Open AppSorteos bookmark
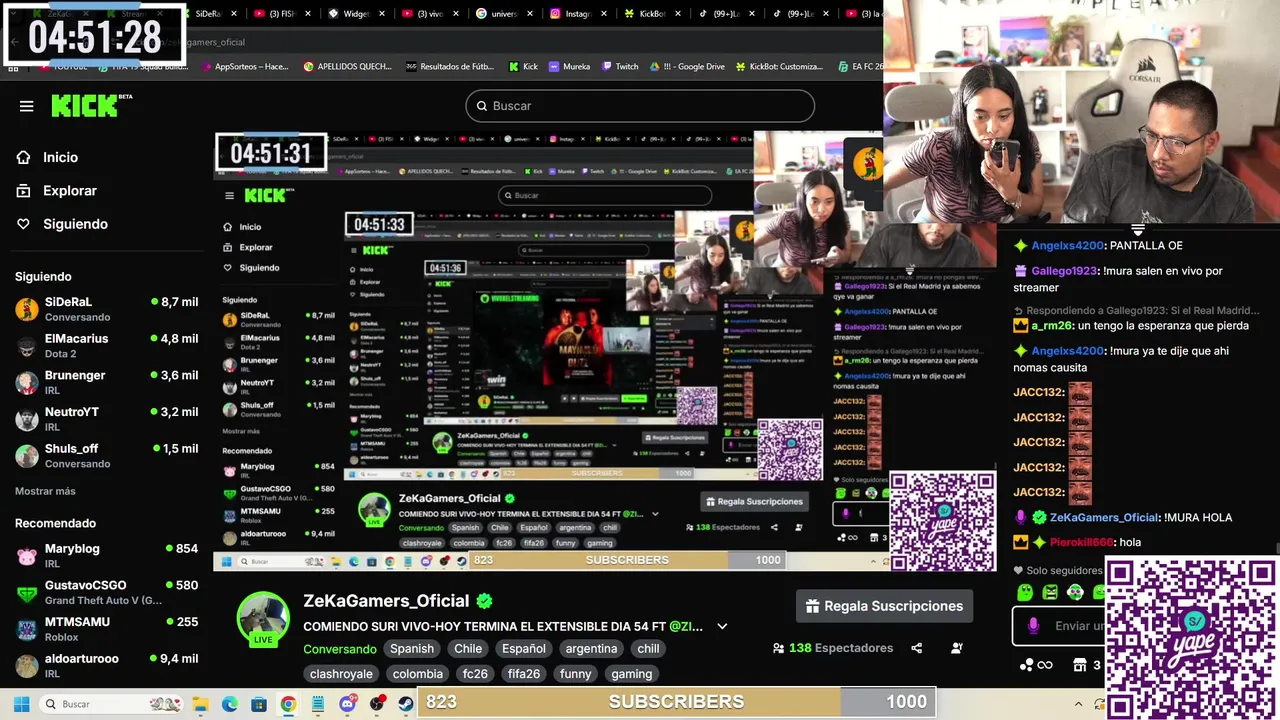The image size is (1280, 720). [x=244, y=67]
